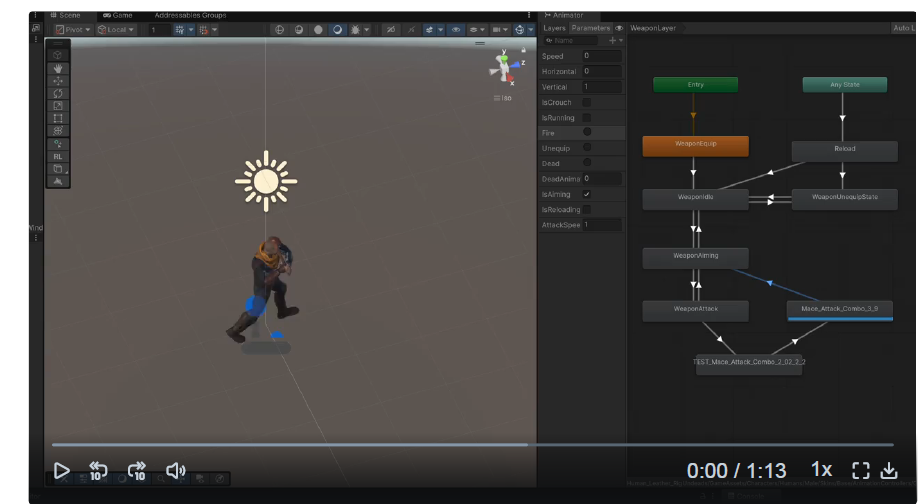Viewport: 918px width, 504px height.
Task: Open the Pivot dropdown
Action: click(73, 30)
